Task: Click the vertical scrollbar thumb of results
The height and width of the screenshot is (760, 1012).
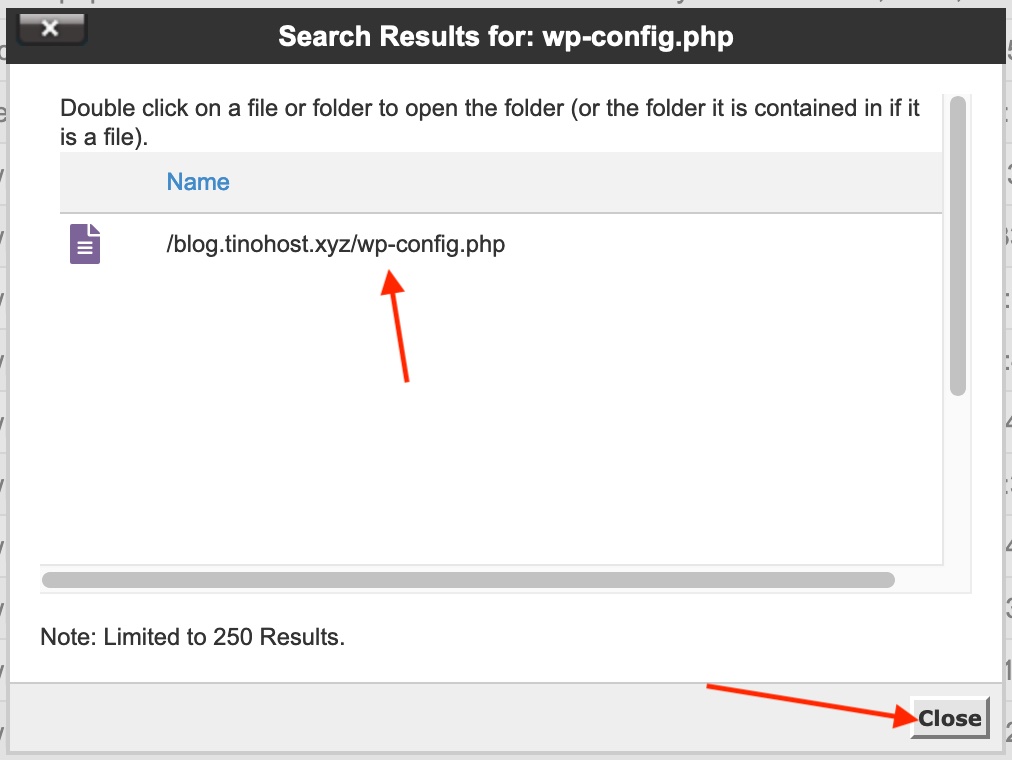Action: [958, 245]
